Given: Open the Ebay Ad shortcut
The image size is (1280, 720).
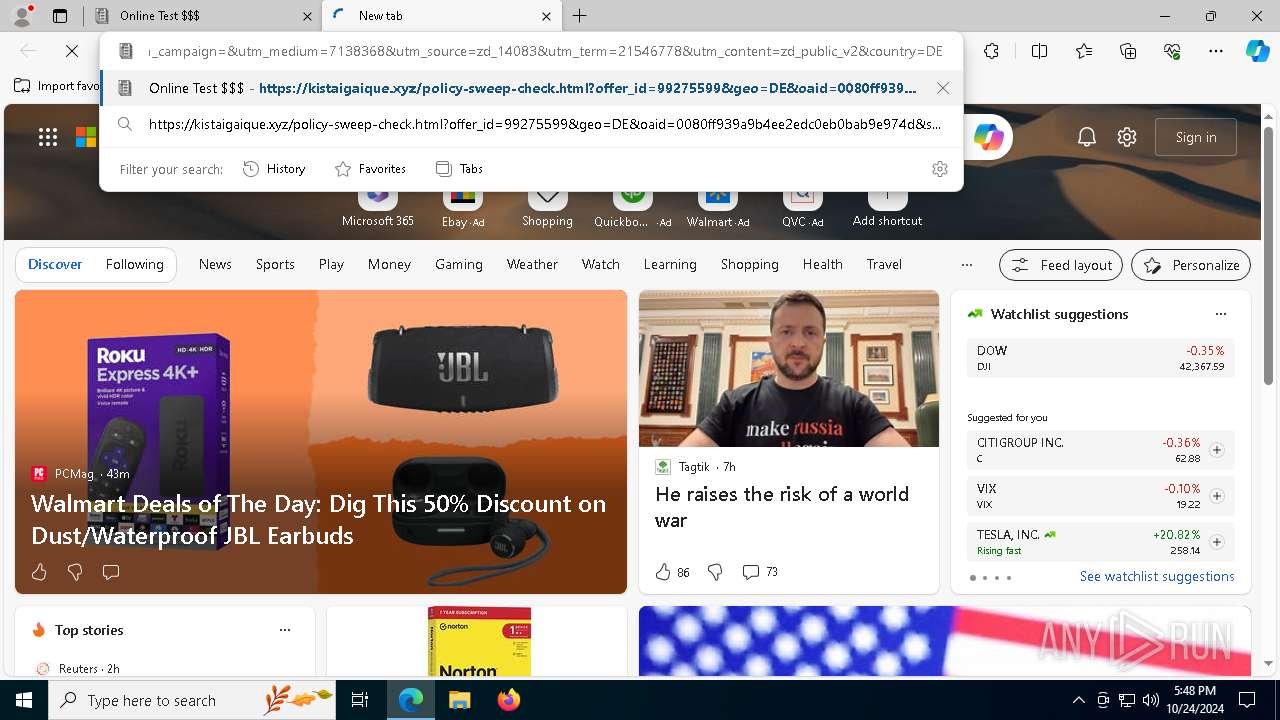Looking at the screenshot, I should [x=462, y=207].
